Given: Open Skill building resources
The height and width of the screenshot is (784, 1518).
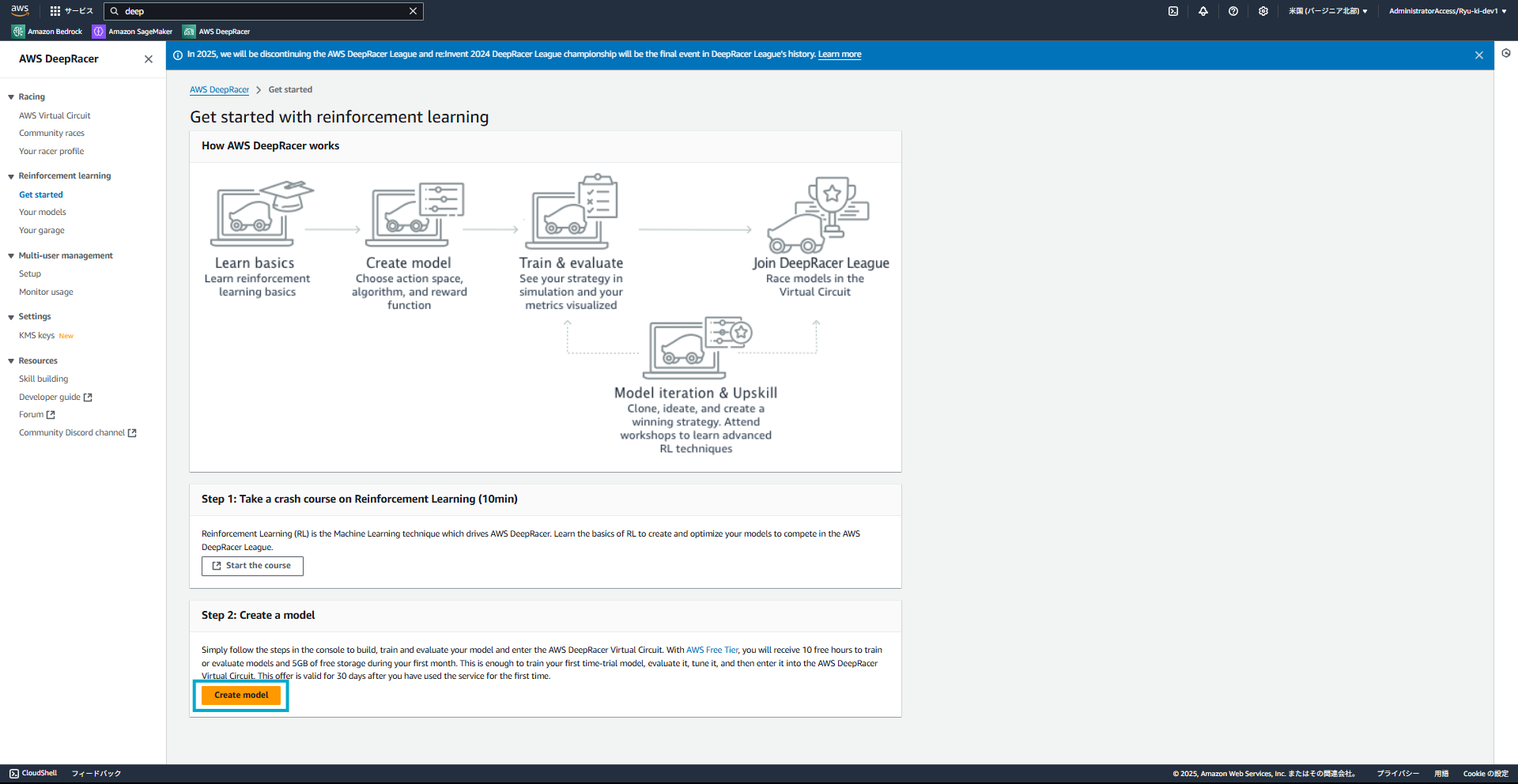Looking at the screenshot, I should 43,379.
